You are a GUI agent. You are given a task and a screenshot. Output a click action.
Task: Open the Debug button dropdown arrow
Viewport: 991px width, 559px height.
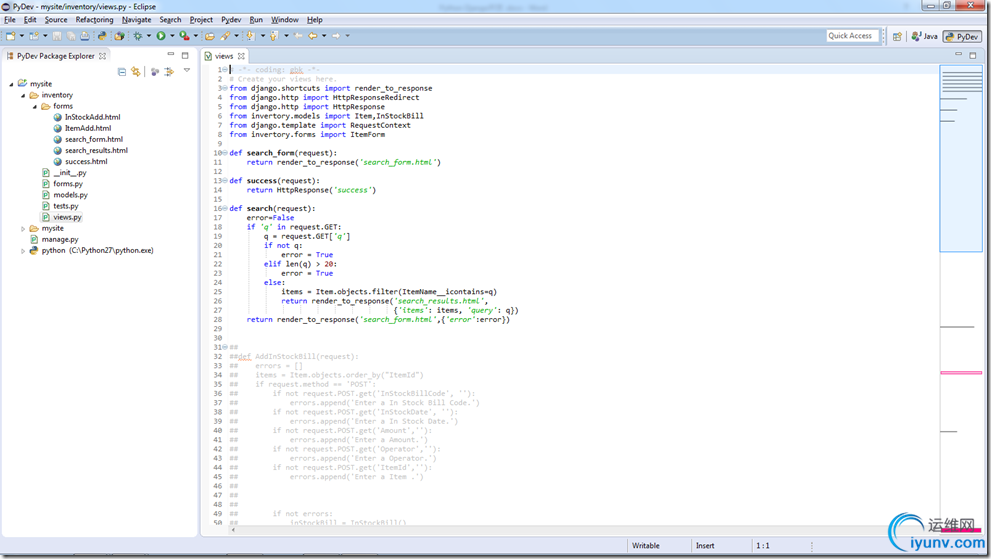(149, 36)
